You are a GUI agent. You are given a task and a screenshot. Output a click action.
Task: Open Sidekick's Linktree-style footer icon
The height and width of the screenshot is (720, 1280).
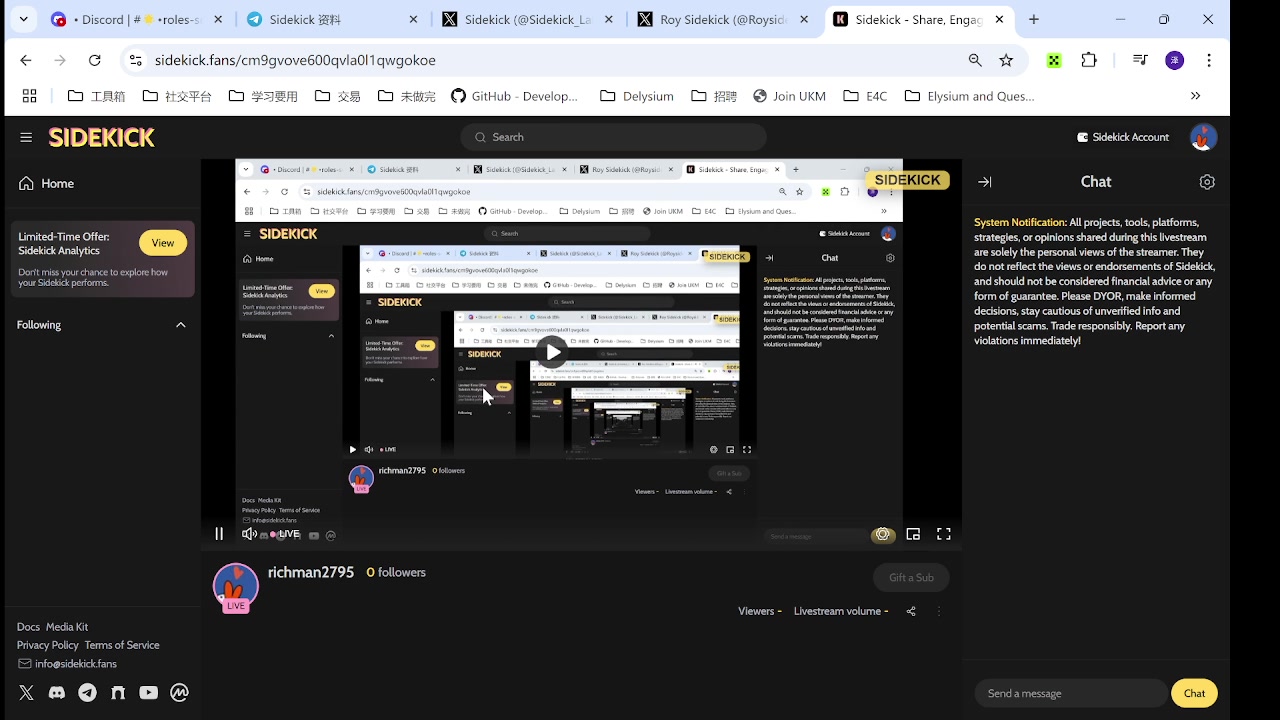click(x=118, y=692)
